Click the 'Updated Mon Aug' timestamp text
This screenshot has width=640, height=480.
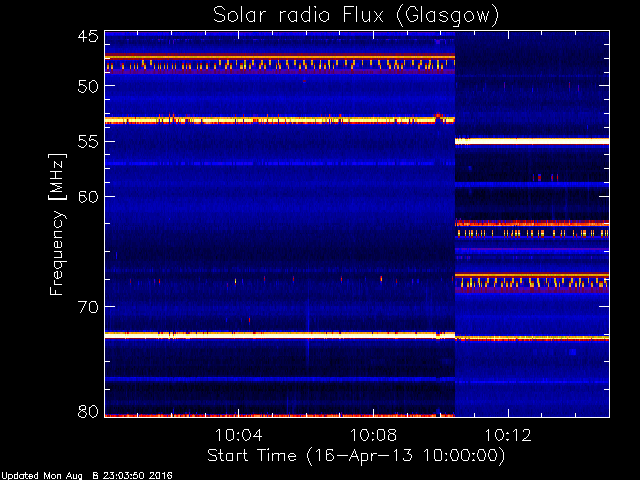(x=87, y=476)
